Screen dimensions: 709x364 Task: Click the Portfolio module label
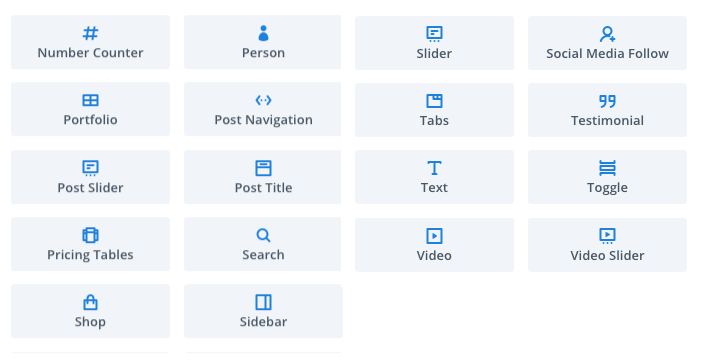point(90,119)
